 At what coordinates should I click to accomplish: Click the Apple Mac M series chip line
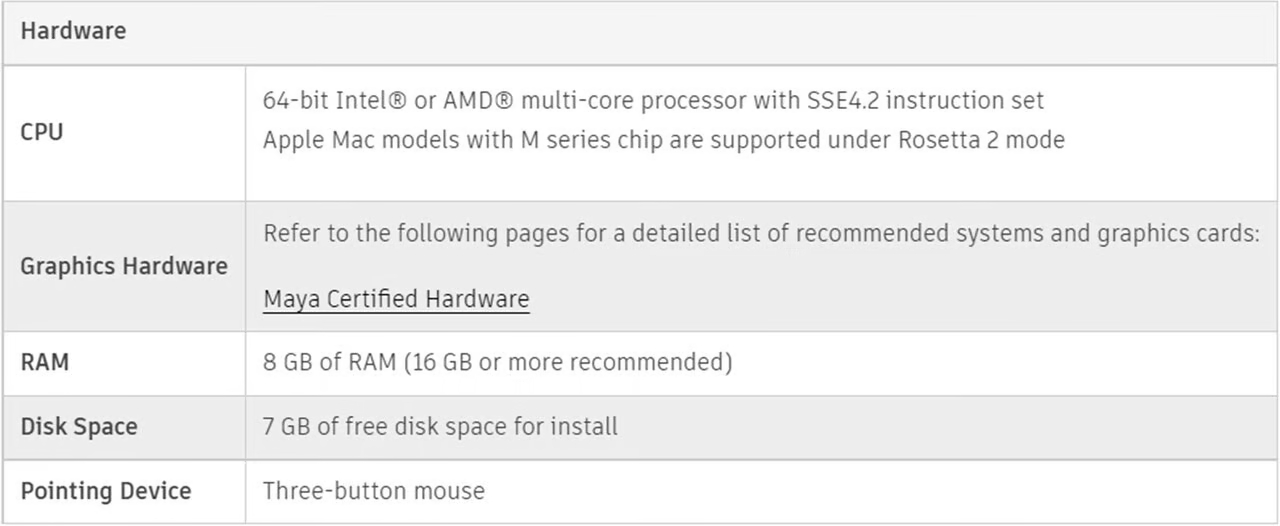[x=664, y=140]
